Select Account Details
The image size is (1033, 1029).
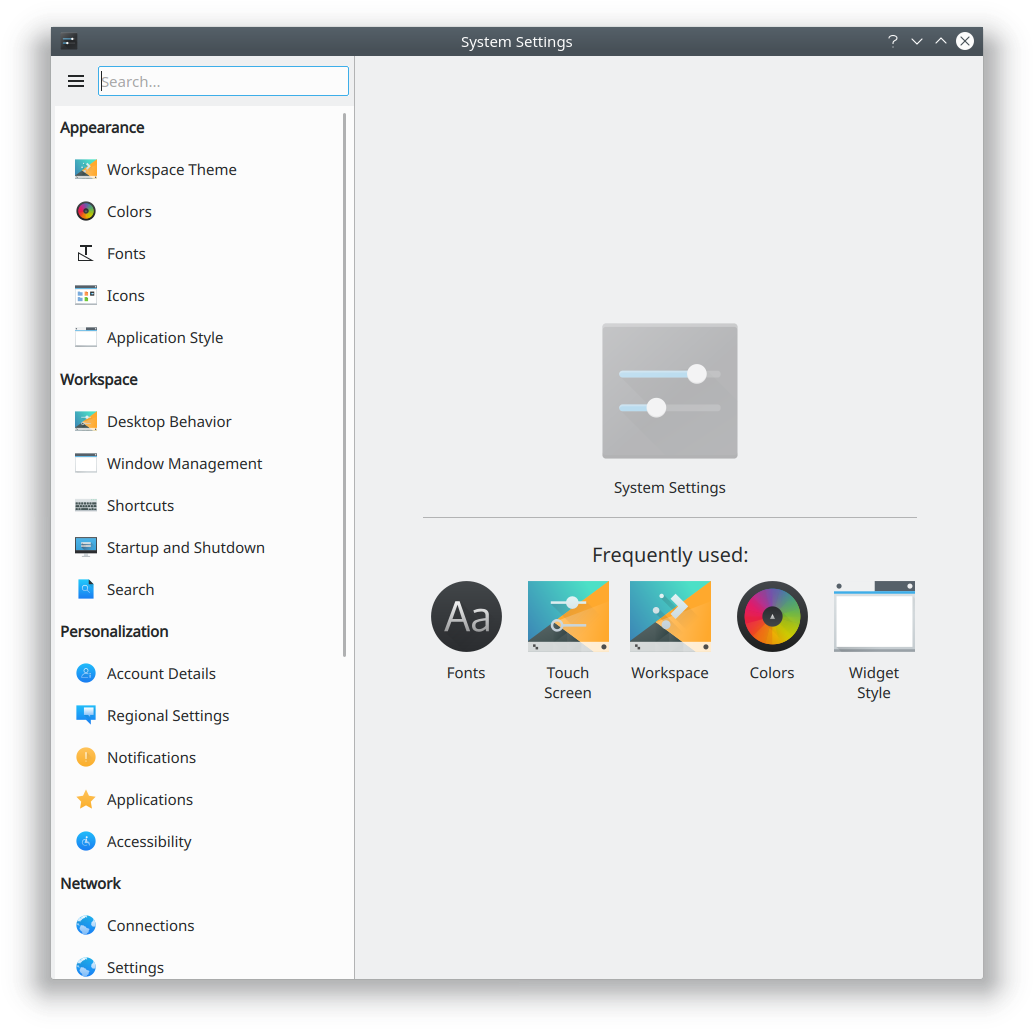(x=161, y=673)
